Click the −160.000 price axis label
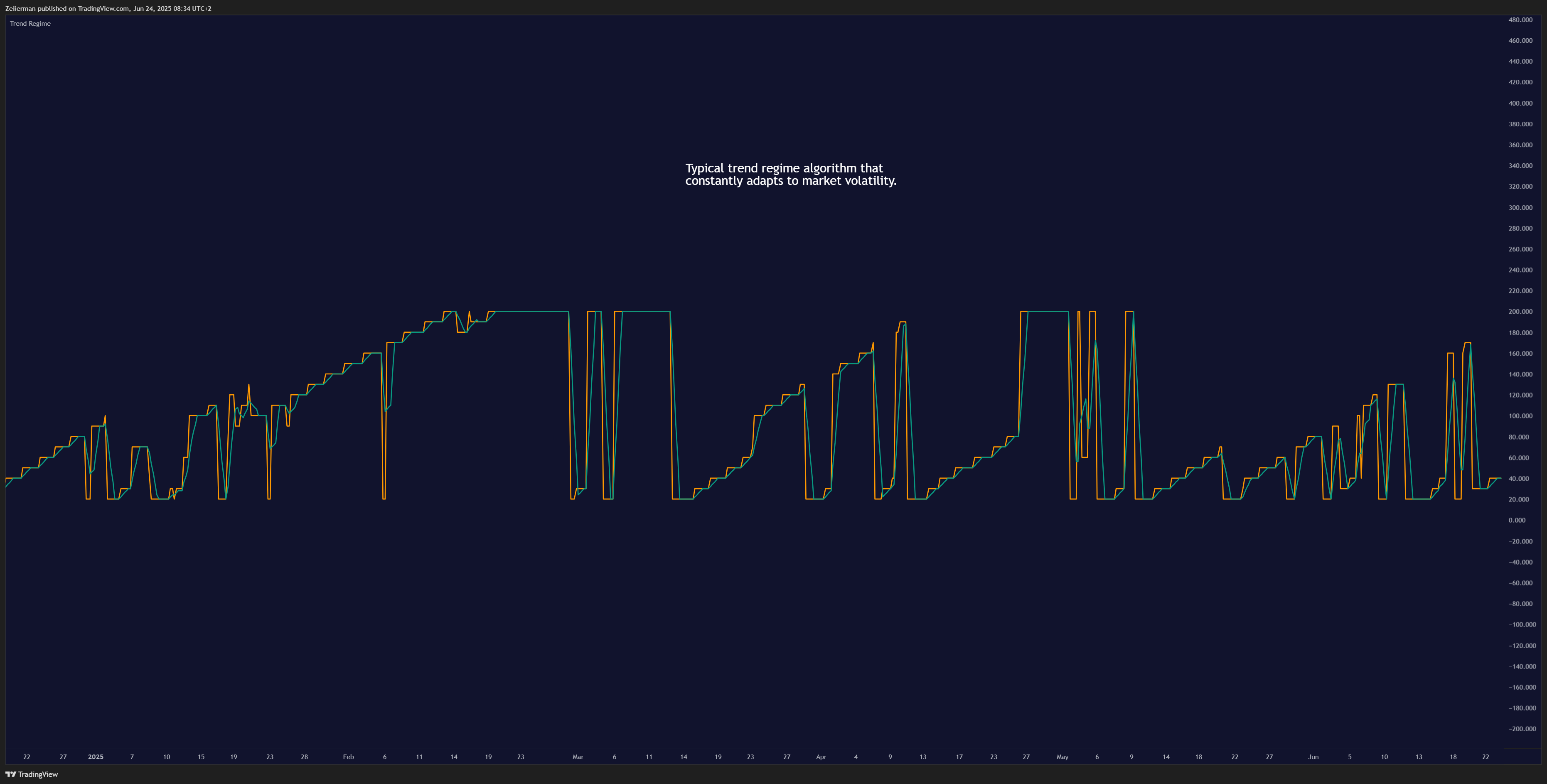Screen dimensions: 1547x784 click(1522, 687)
